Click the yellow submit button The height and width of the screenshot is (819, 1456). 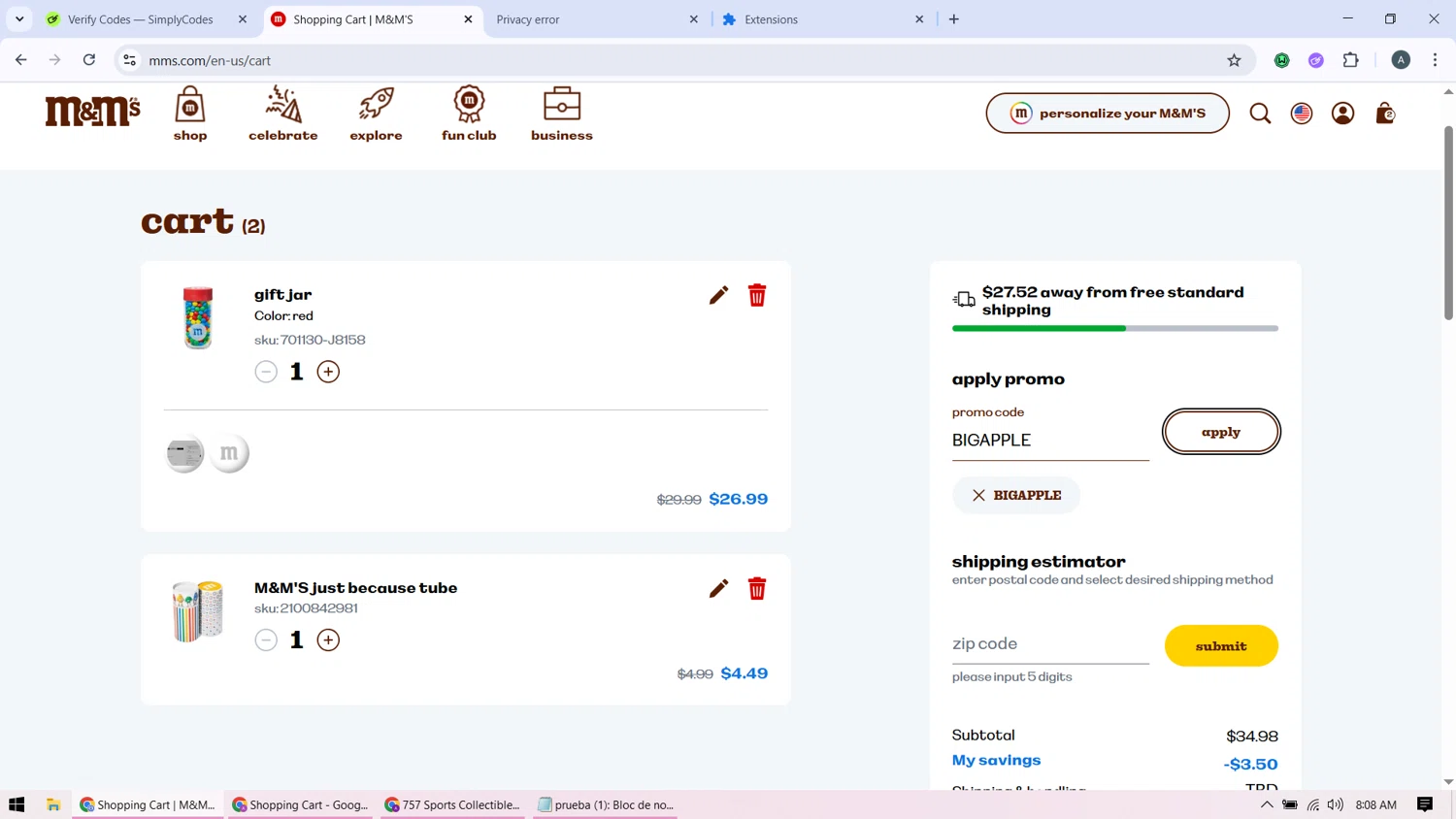pos(1221,646)
